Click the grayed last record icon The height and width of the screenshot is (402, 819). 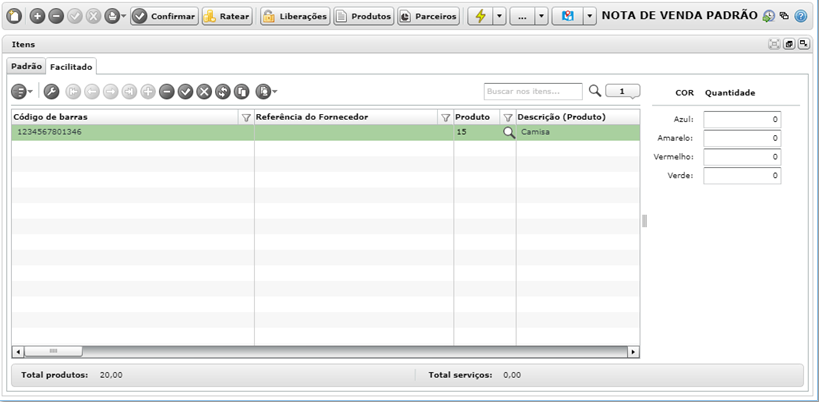click(129, 92)
